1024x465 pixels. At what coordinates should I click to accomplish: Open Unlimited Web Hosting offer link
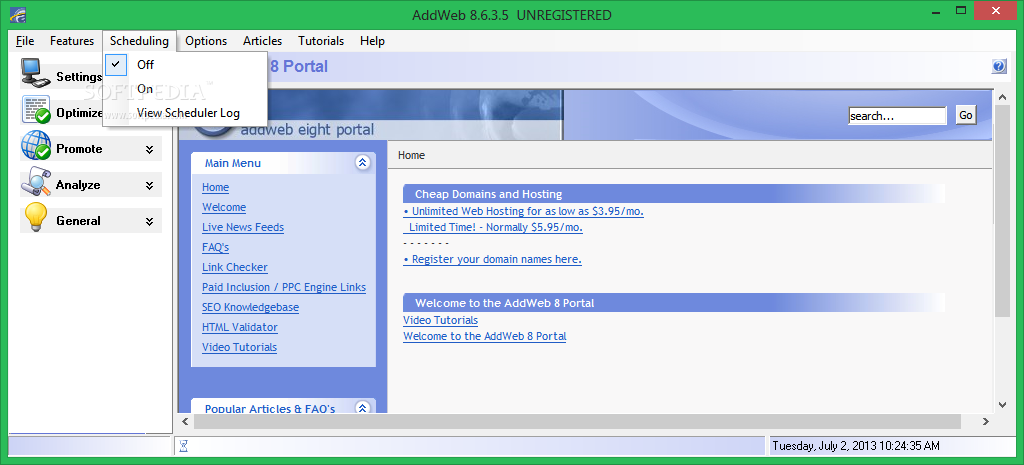(x=524, y=212)
